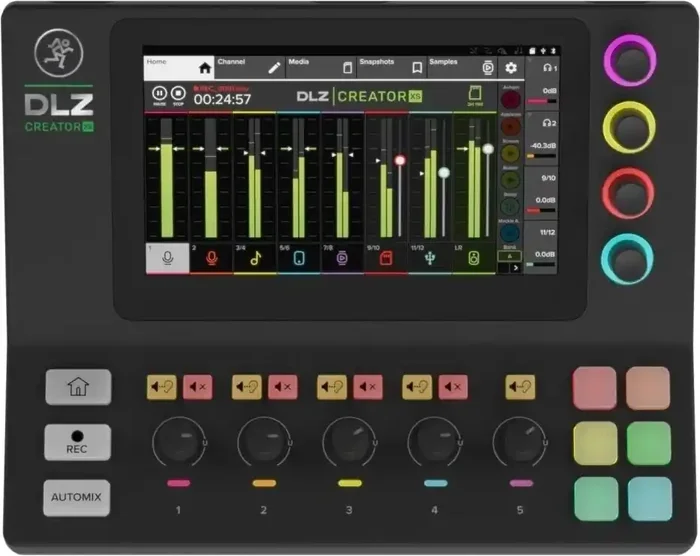700x556 pixels.
Task: Trigger the top maroon sample pad on screen
Action: (x=510, y=100)
